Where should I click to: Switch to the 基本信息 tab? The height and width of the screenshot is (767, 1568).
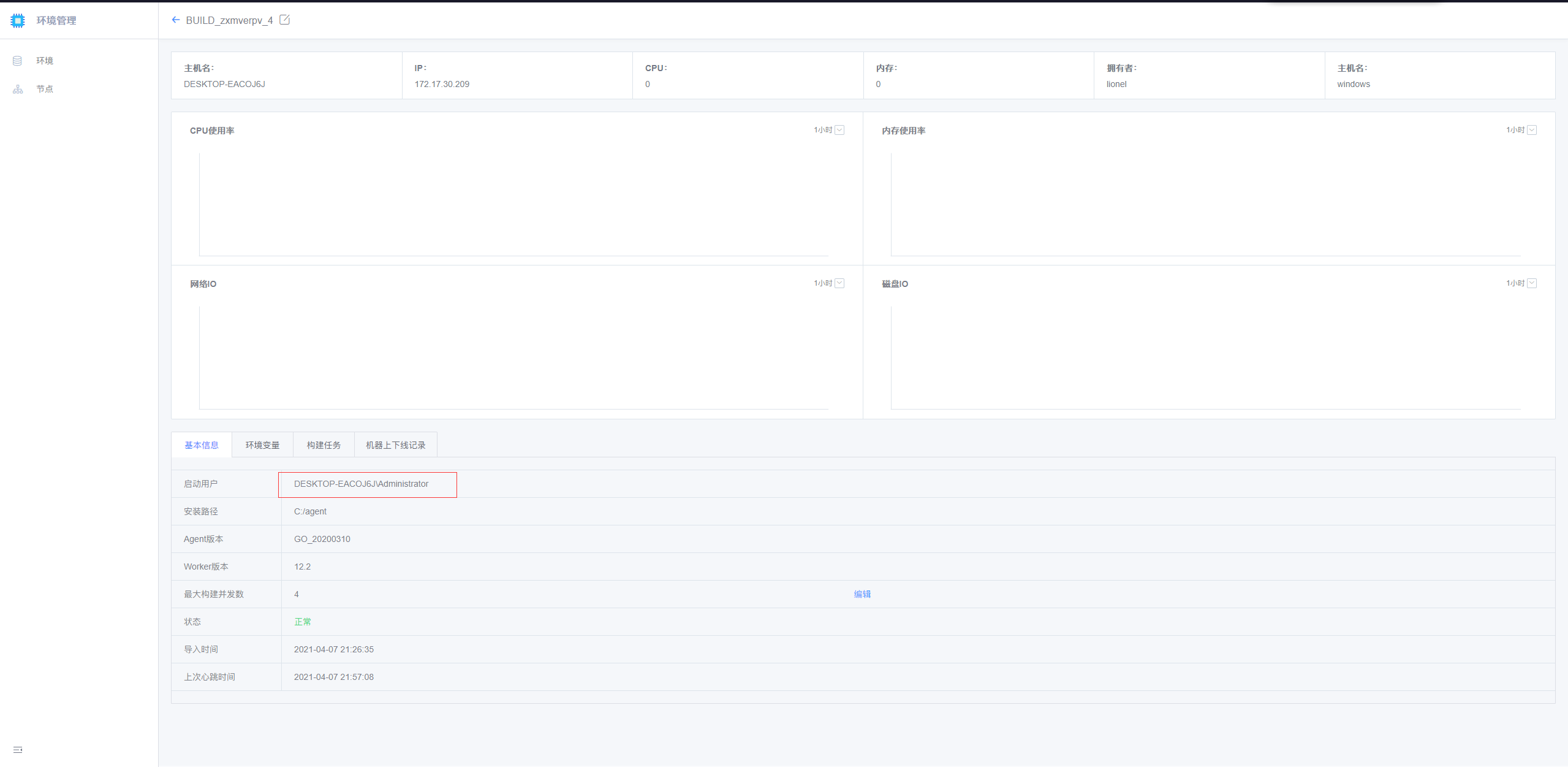pos(202,445)
